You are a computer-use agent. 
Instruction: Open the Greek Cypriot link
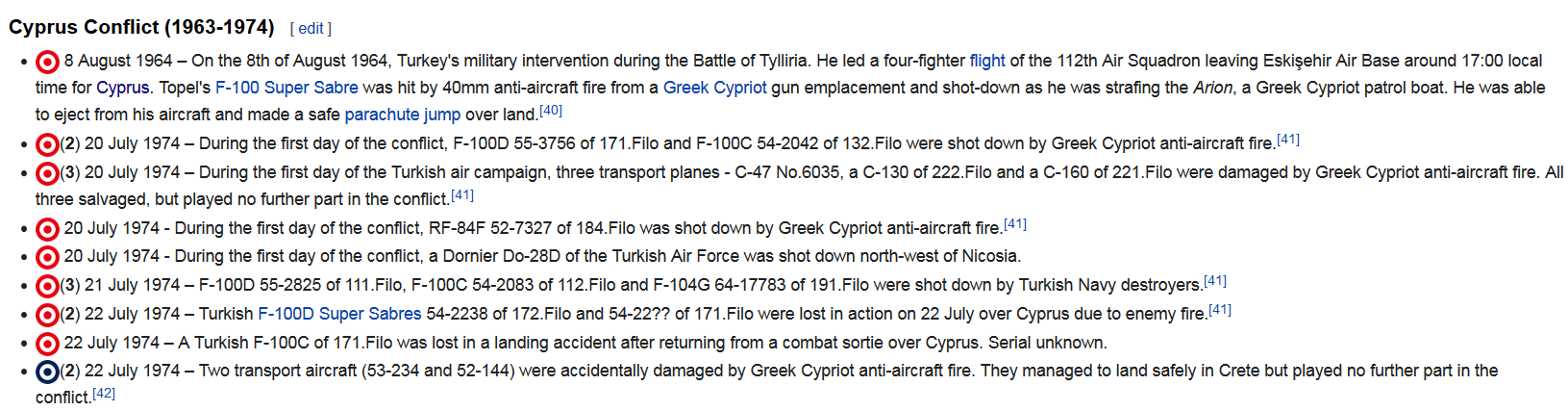point(715,88)
